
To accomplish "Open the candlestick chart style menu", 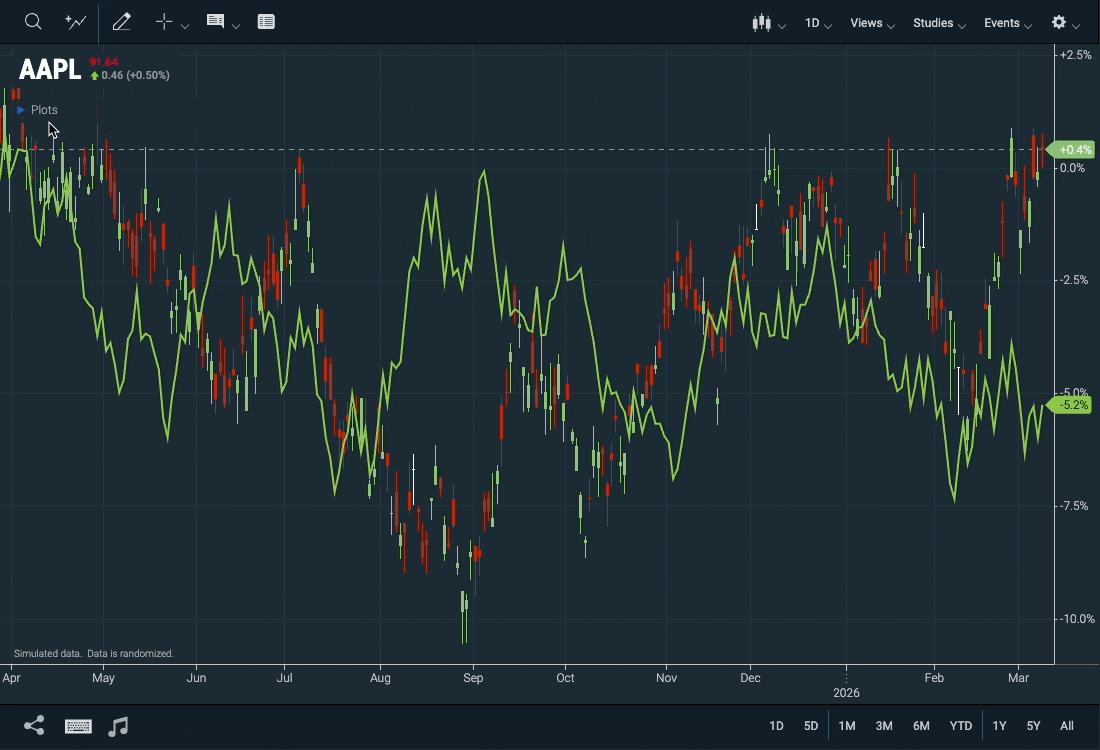I will pos(762,23).
